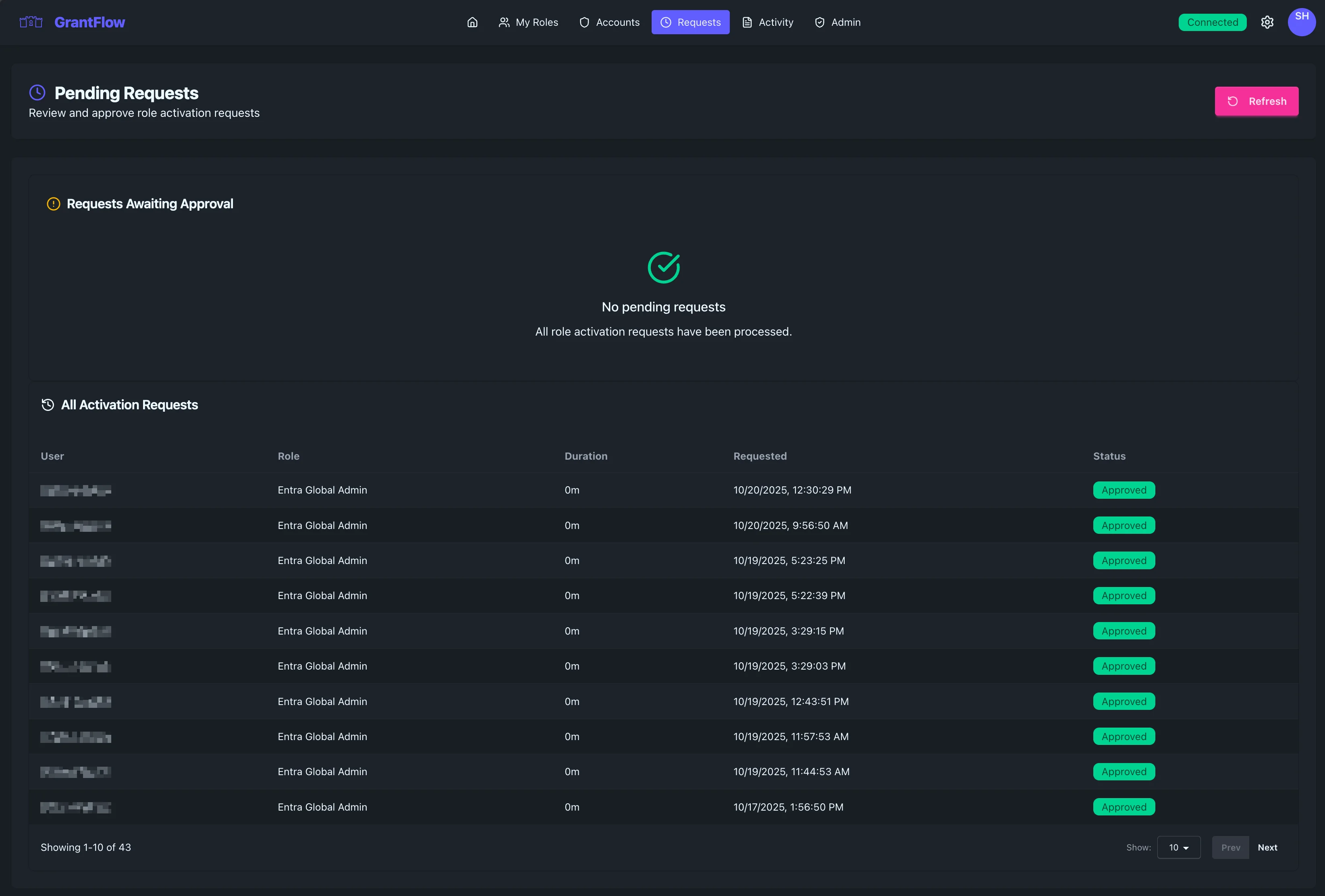
Task: Click the green checkmark circle icon
Action: click(x=663, y=268)
